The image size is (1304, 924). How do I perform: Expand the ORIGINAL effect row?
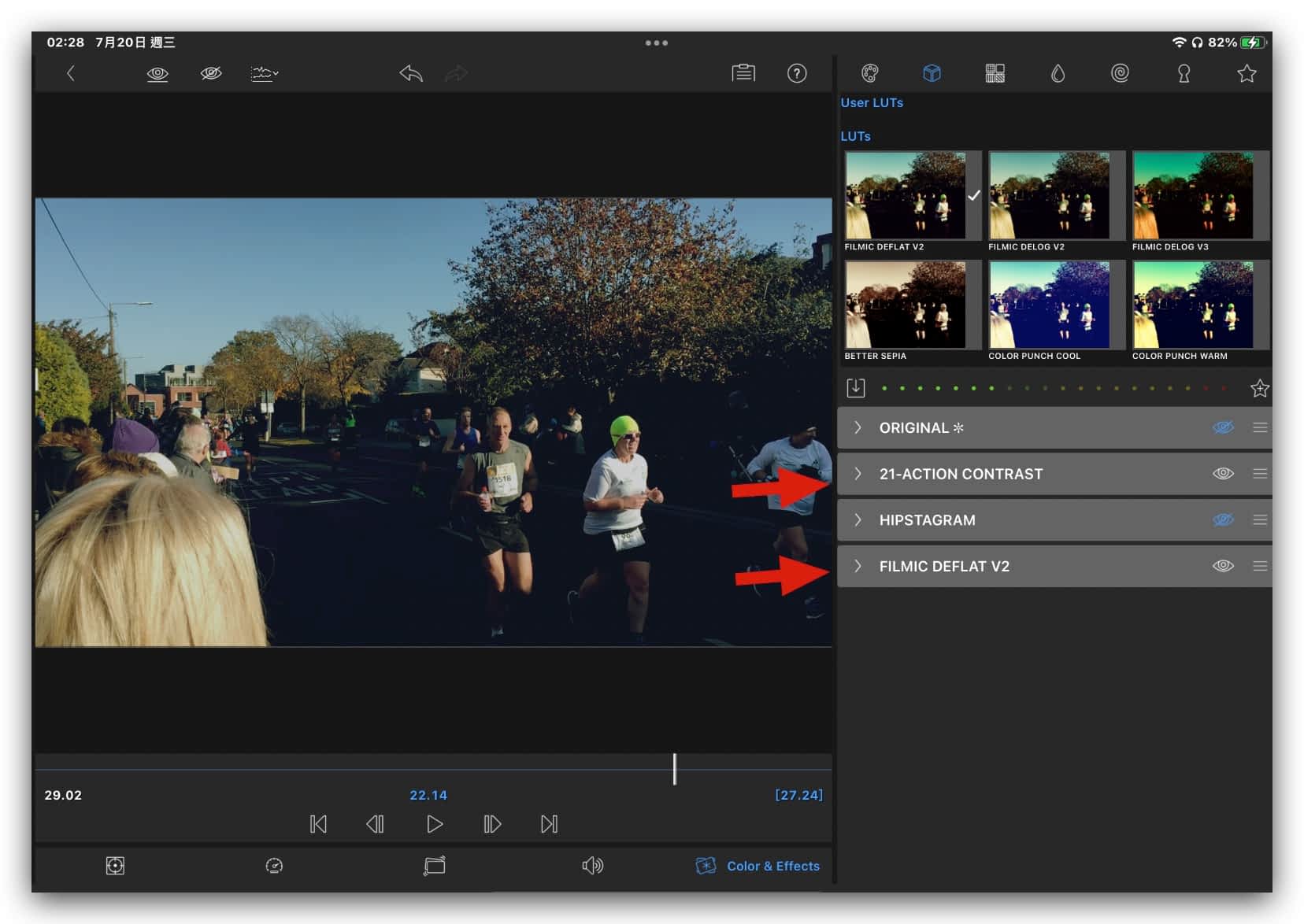858,428
